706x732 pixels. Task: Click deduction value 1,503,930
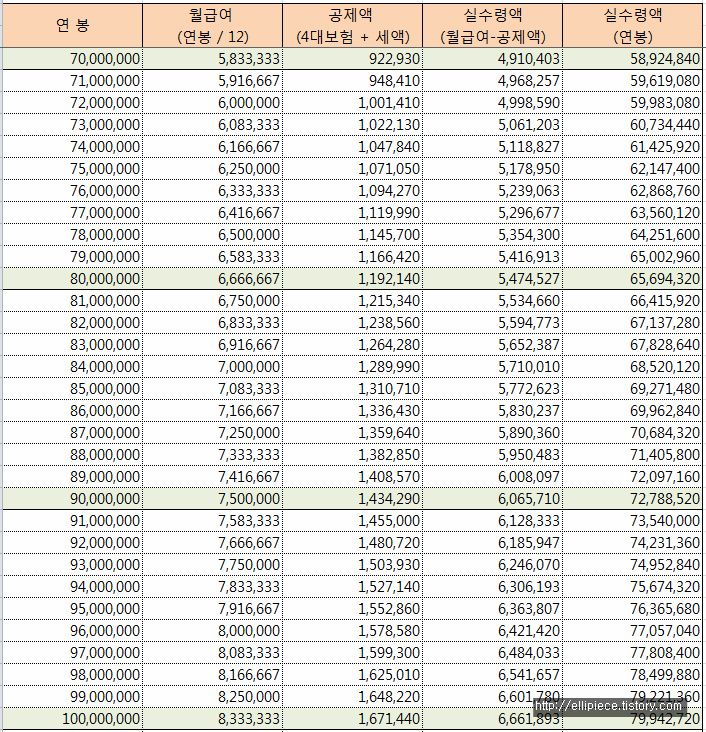[x=353, y=564]
